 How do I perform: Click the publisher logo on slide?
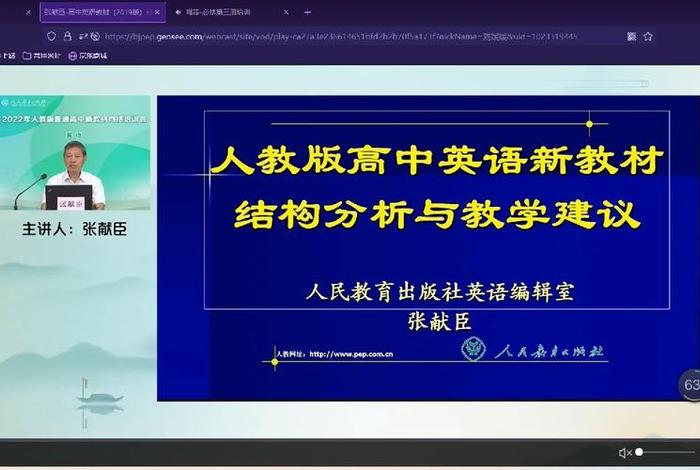click(x=533, y=350)
